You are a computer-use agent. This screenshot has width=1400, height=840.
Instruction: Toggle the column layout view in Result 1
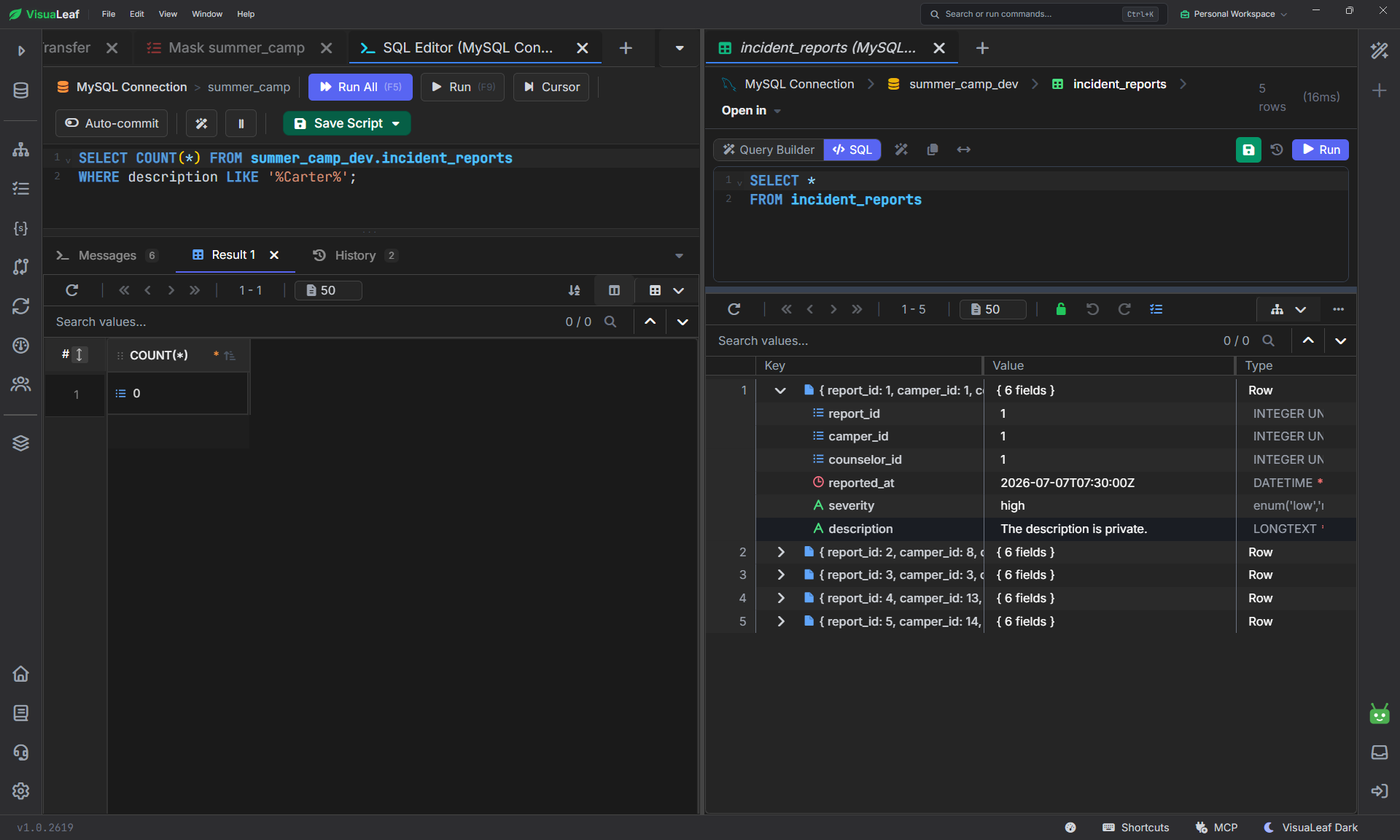pos(614,290)
